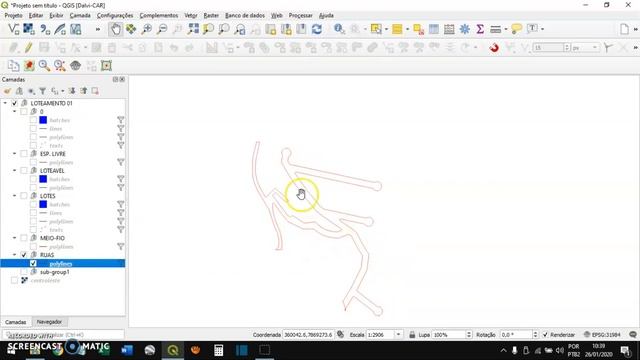640x360 pixels.
Task: Click the Refresh map icon
Action: tap(317, 29)
